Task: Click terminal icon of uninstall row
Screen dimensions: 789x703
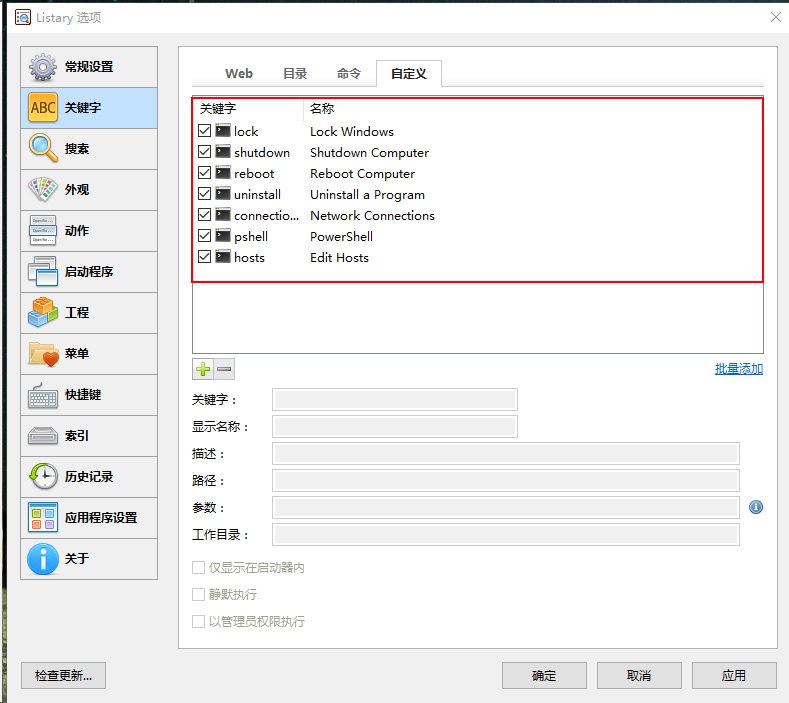Action: click(223, 194)
